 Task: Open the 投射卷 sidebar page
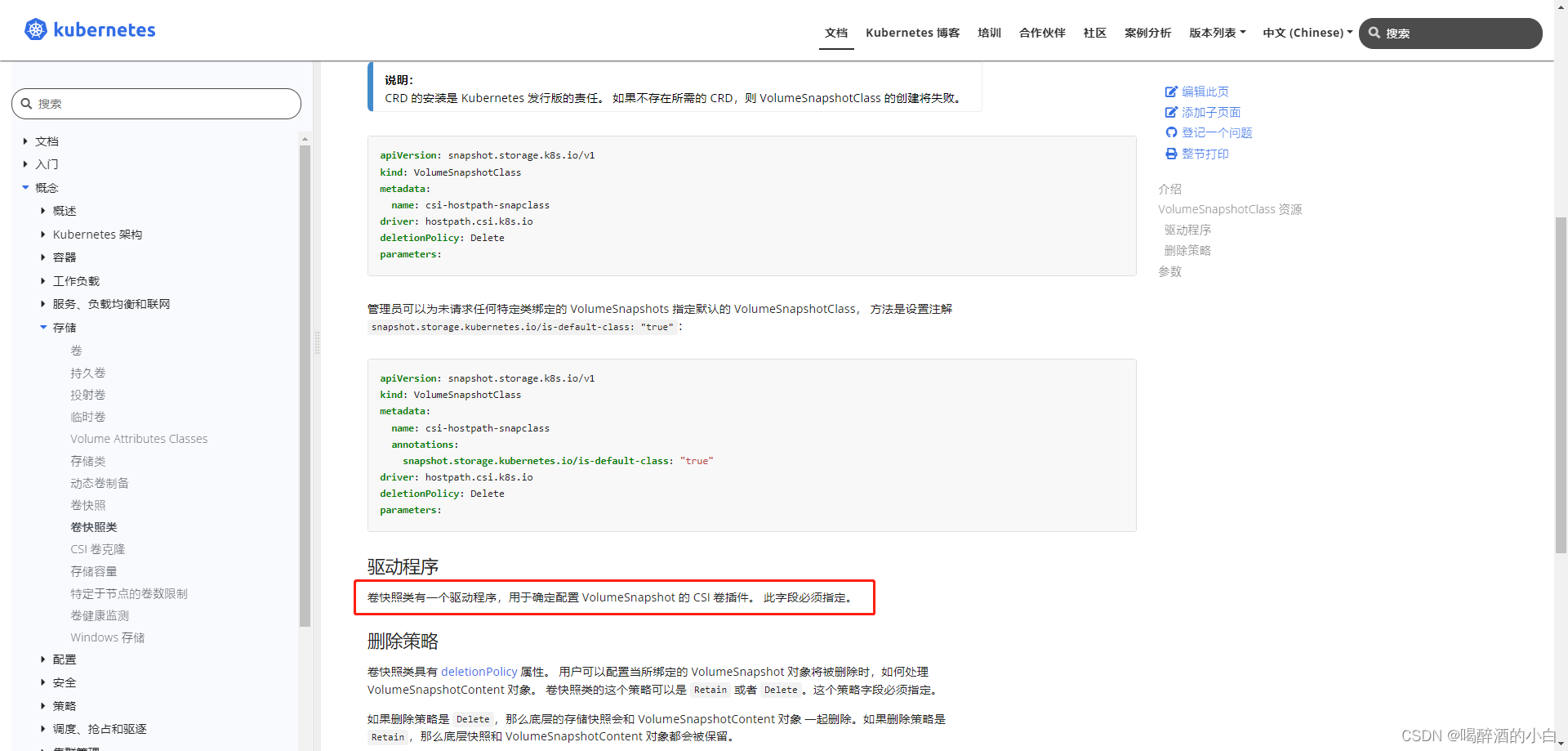tap(88, 395)
